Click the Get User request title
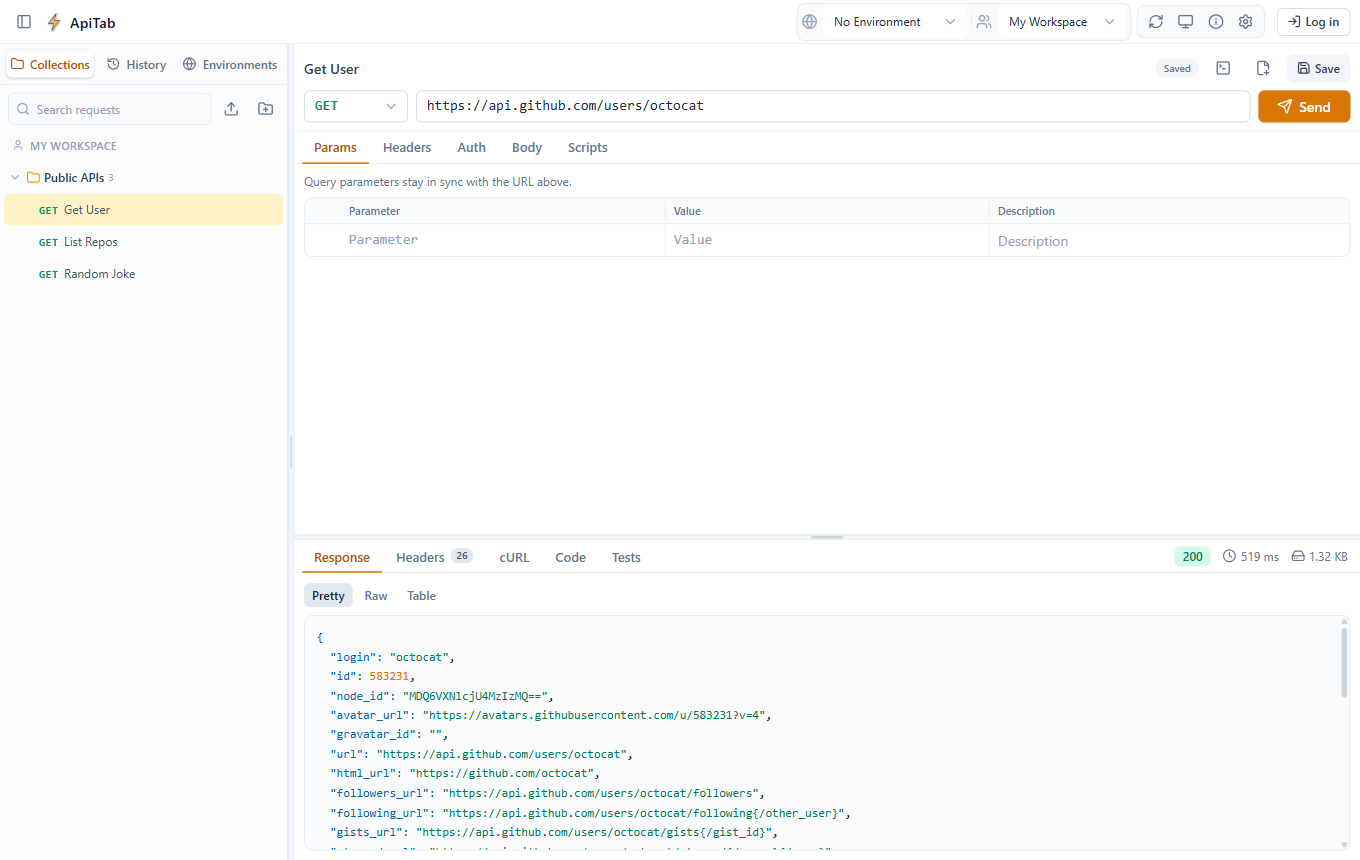 pos(331,69)
